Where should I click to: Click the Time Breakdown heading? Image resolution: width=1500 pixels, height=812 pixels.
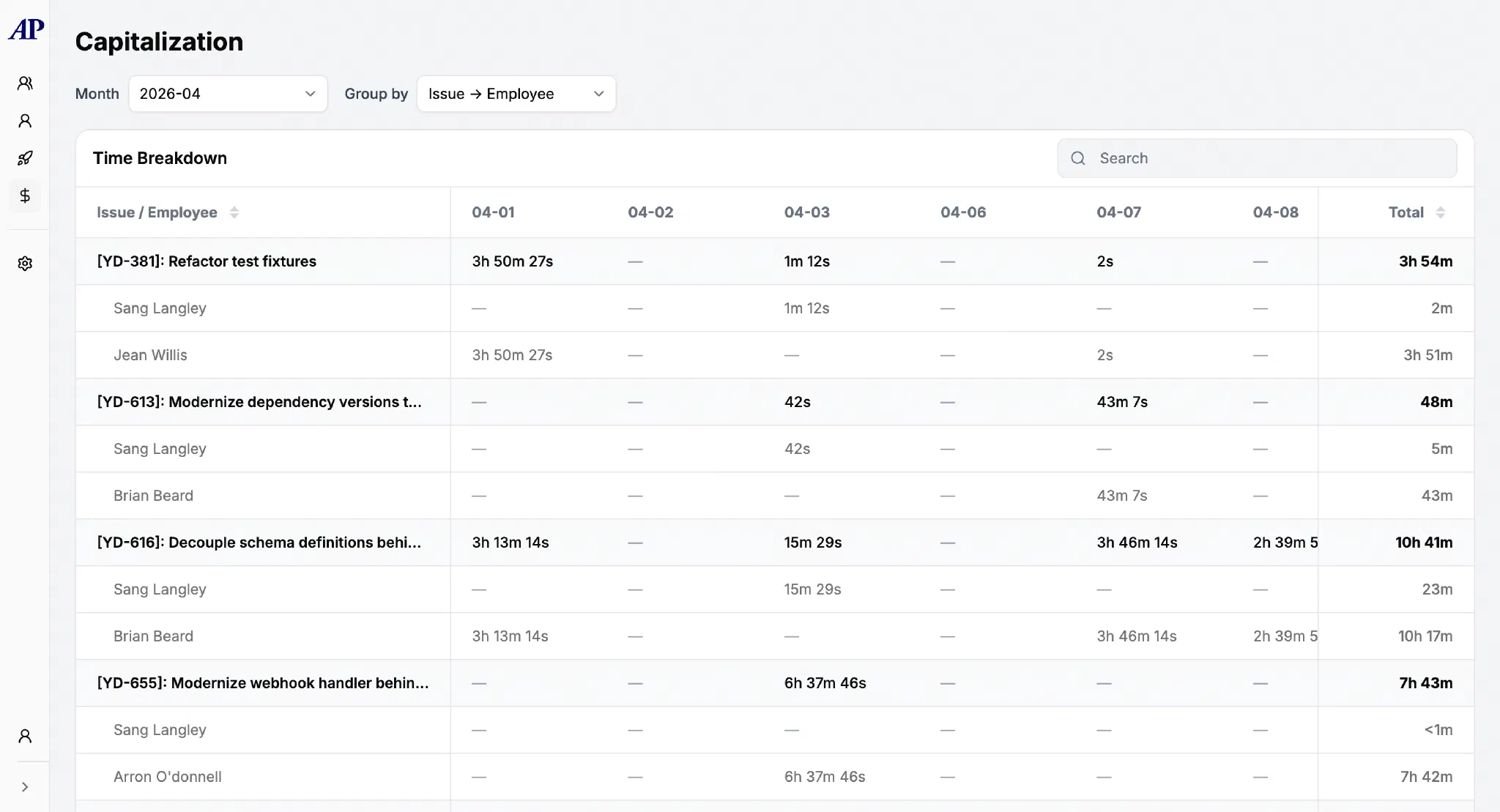click(x=160, y=158)
